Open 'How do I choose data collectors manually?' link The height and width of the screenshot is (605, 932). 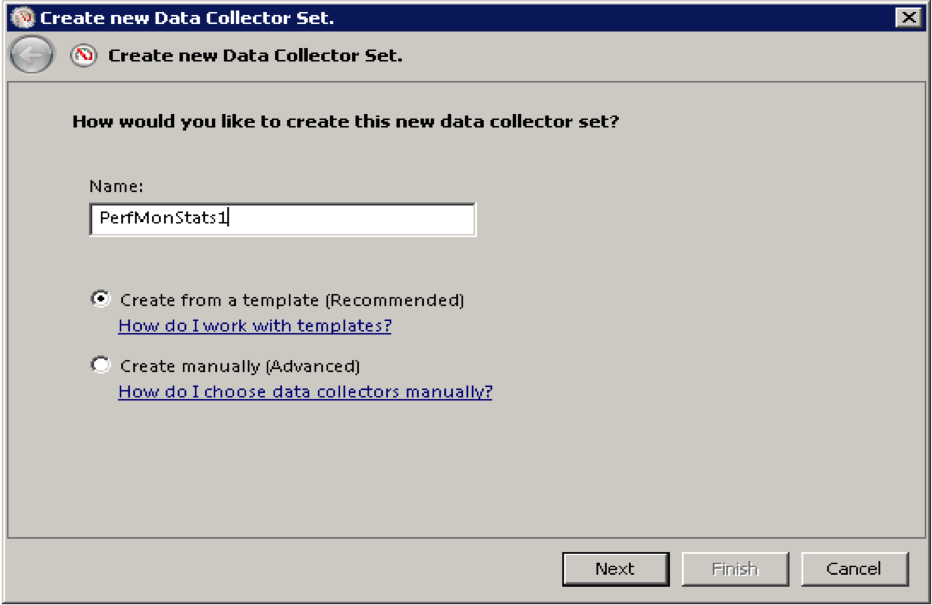(x=305, y=392)
